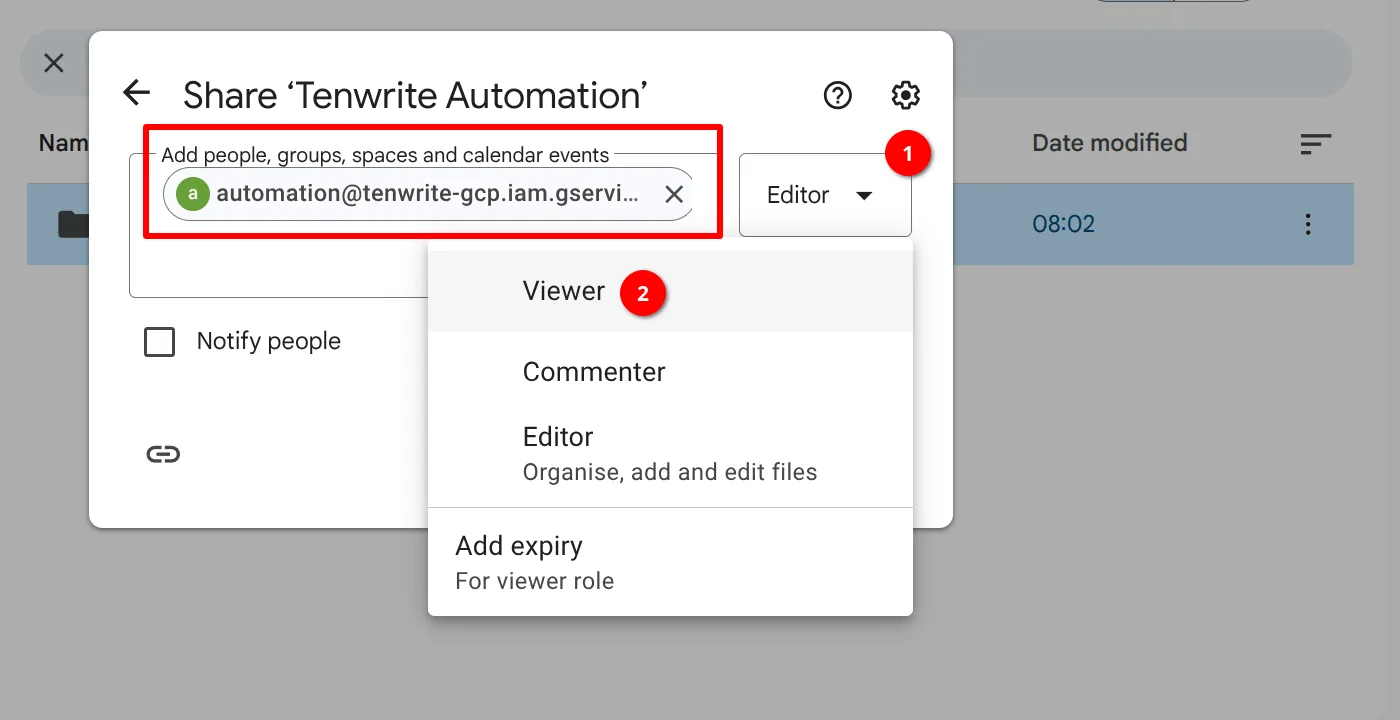Open the help question mark icon
The width and height of the screenshot is (1400, 720).
(837, 95)
